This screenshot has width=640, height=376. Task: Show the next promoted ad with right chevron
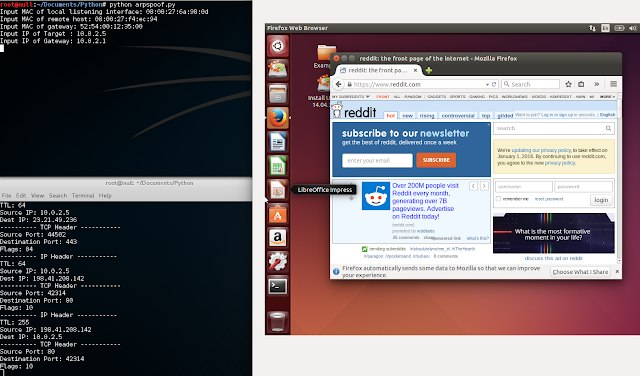(484, 186)
